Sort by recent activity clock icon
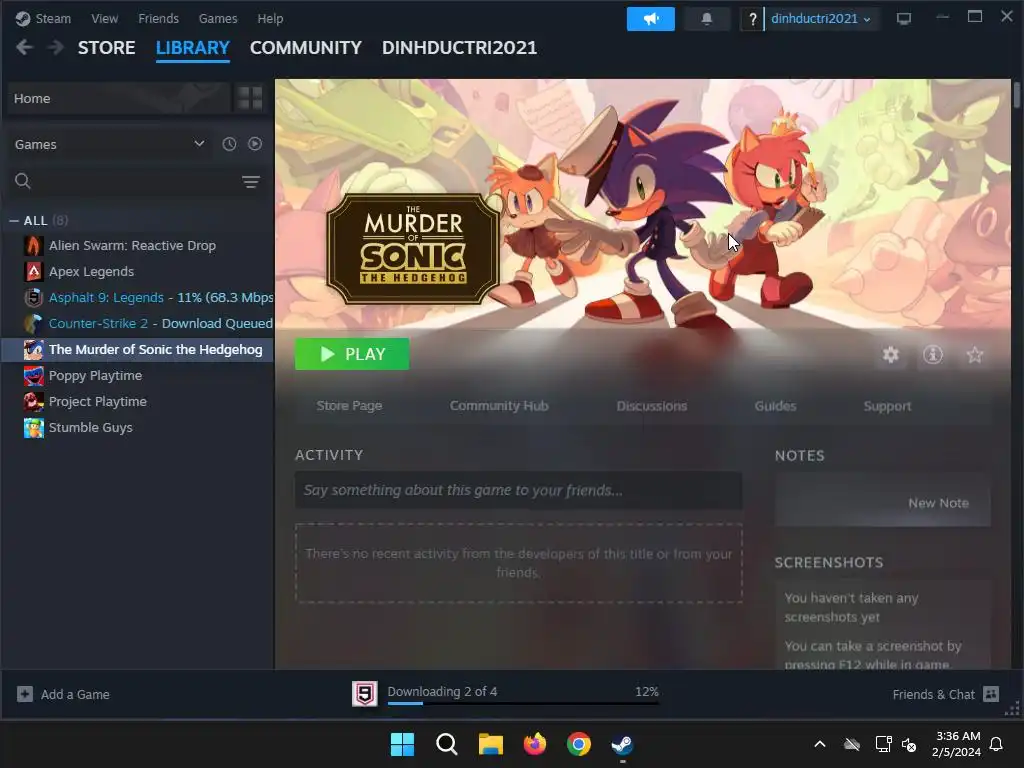 pos(229,144)
